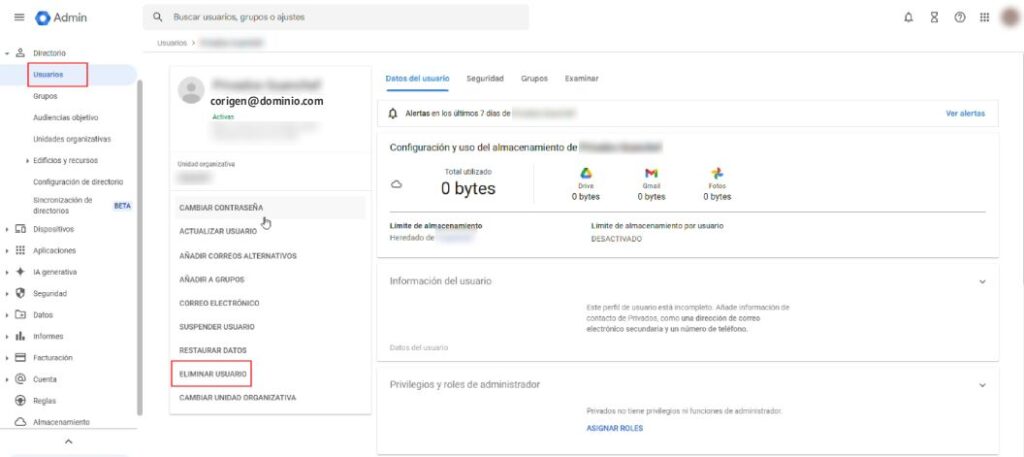This screenshot has width=1024, height=457.
Task: Open Configuración de directorio
Action: pos(78,182)
